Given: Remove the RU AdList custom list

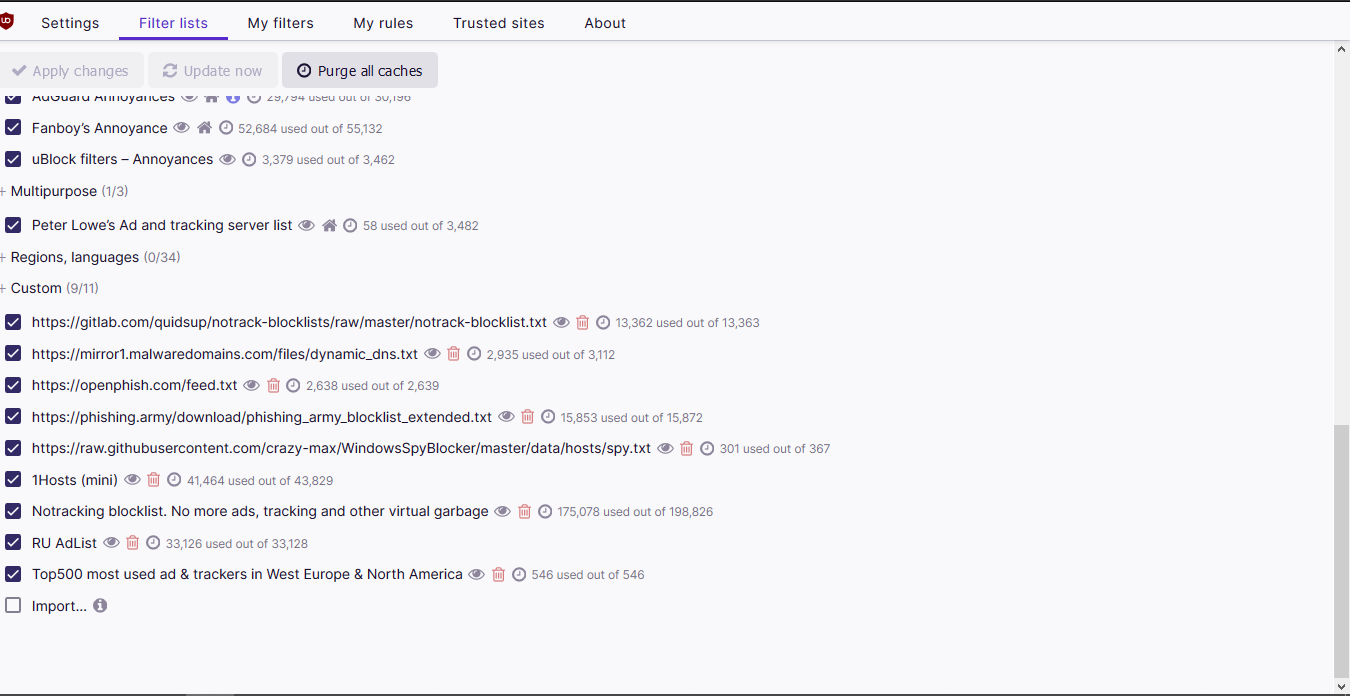Looking at the screenshot, I should tap(132, 543).
